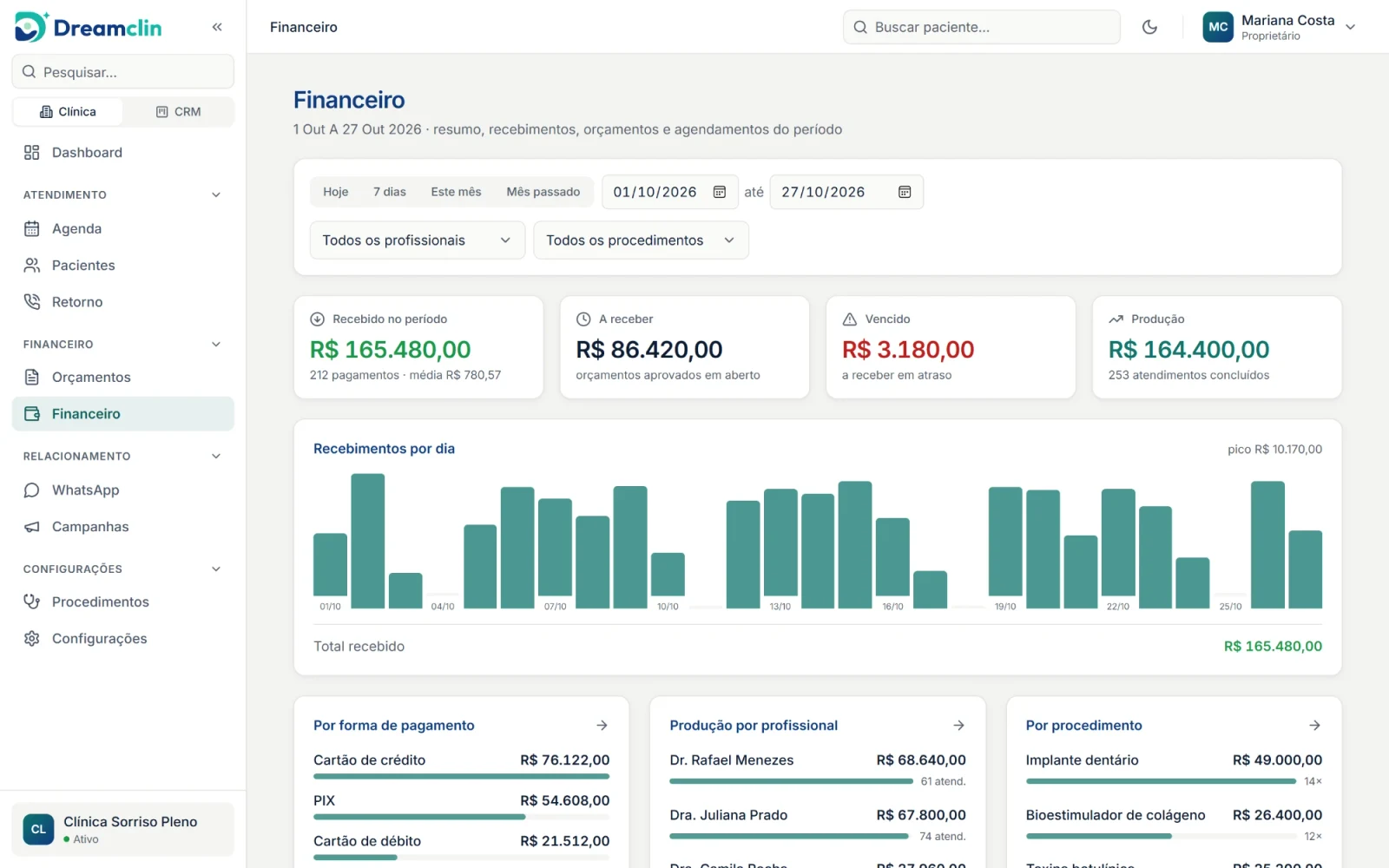Open the Campanhas page
The height and width of the screenshot is (868, 1389).
122,526
